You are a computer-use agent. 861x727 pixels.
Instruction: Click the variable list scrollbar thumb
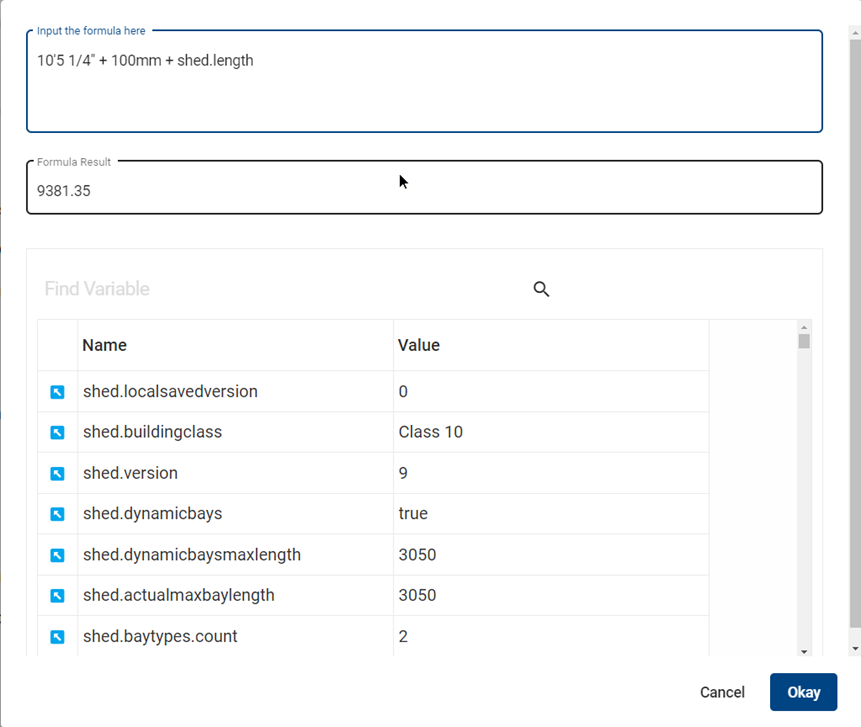[x=804, y=341]
